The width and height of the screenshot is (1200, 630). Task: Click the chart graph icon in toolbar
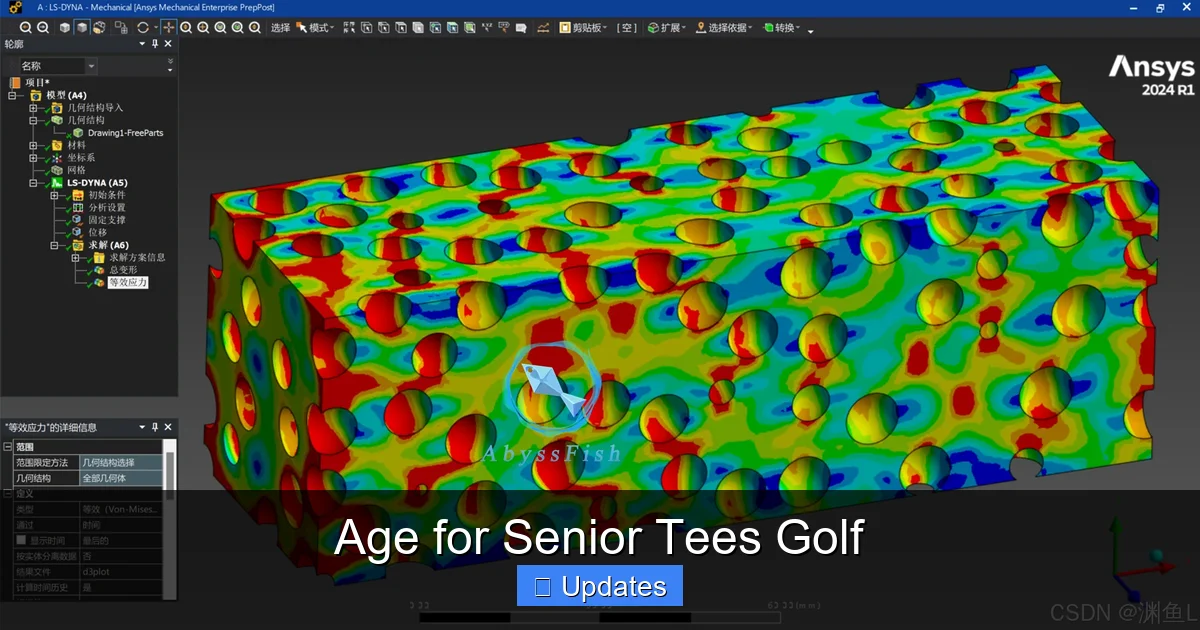(543, 28)
